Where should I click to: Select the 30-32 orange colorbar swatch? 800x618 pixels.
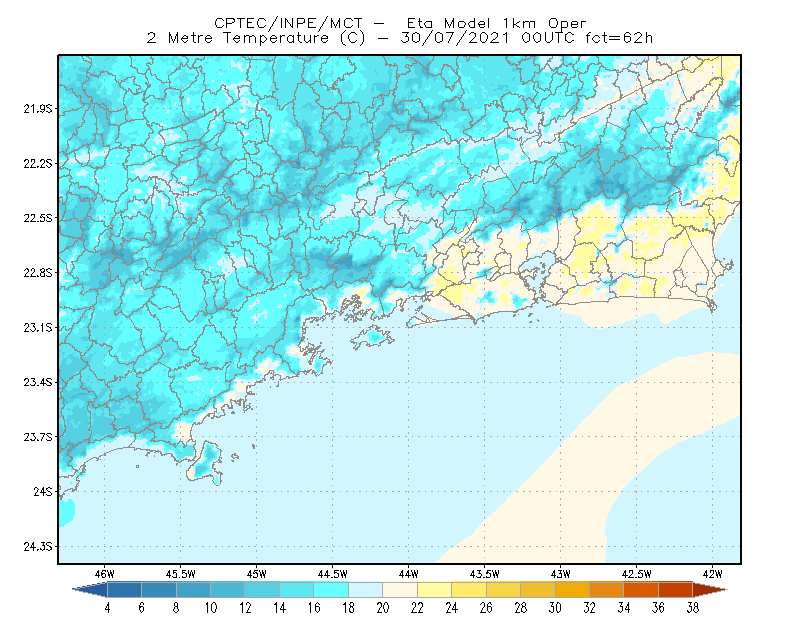(572, 589)
